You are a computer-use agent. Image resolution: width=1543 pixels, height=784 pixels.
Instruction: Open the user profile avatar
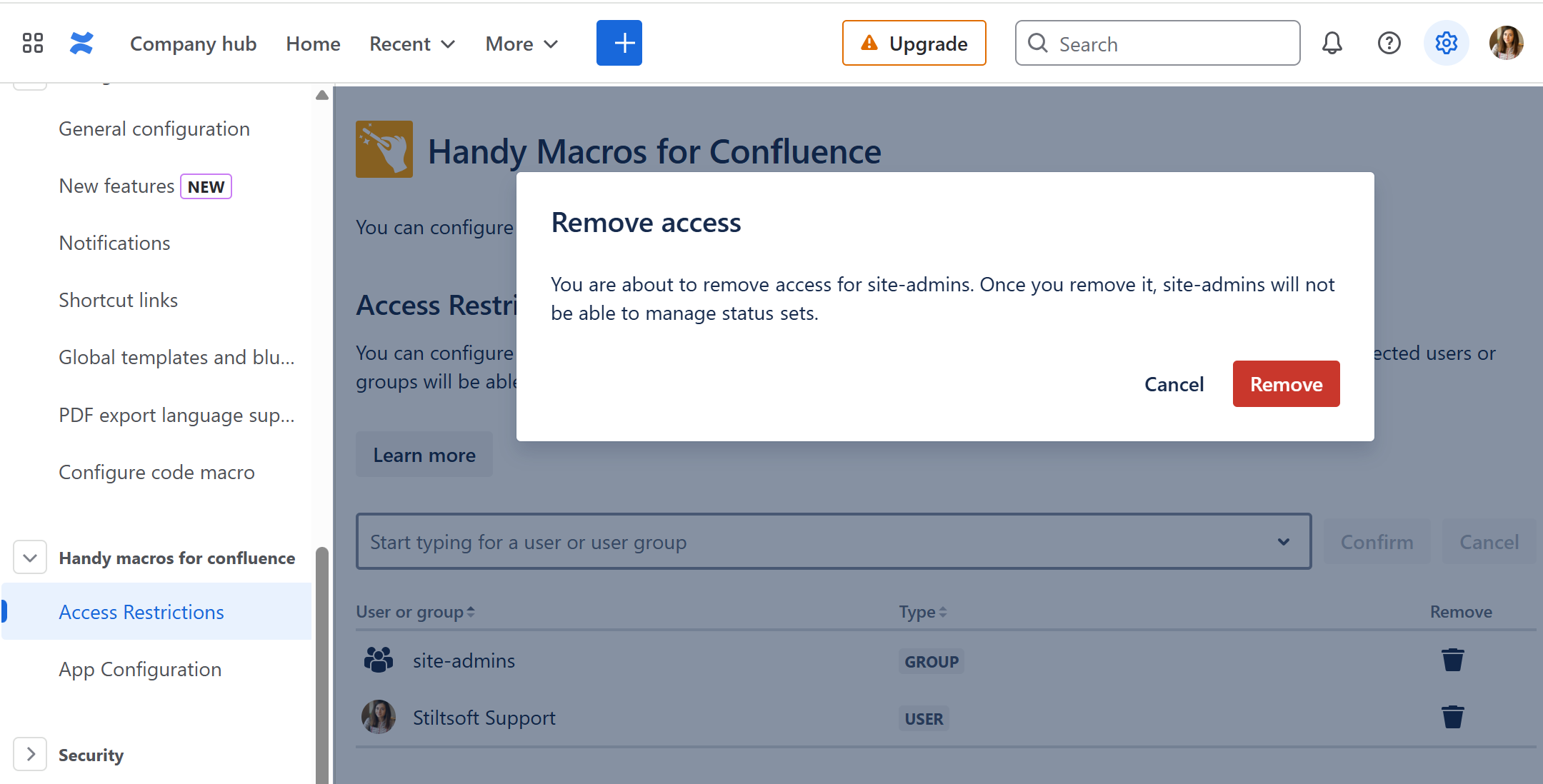point(1506,44)
